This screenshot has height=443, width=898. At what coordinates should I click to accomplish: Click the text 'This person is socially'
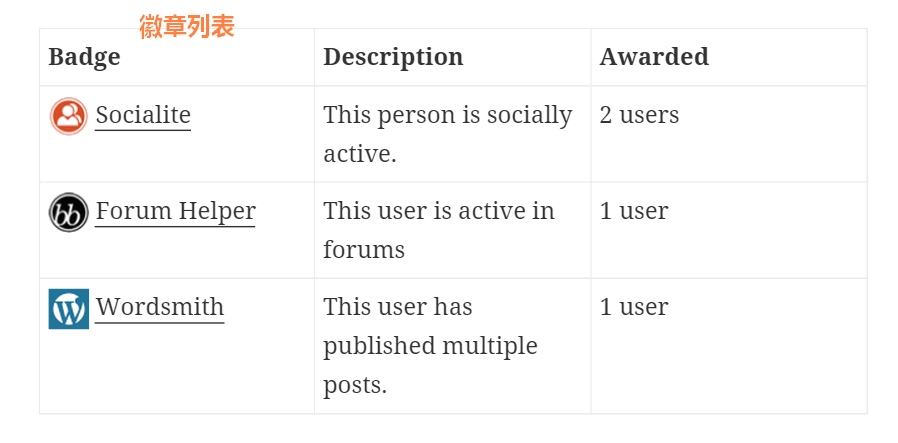447,115
